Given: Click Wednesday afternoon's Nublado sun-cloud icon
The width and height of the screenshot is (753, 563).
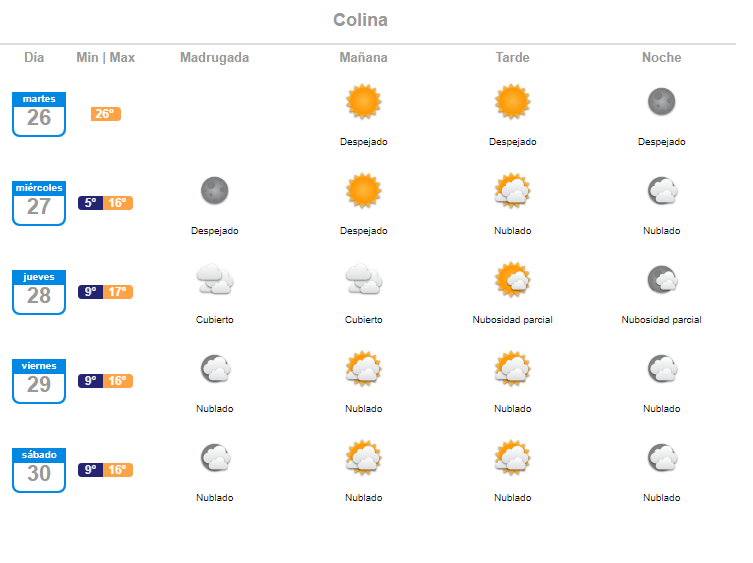Looking at the screenshot, I should (512, 190).
